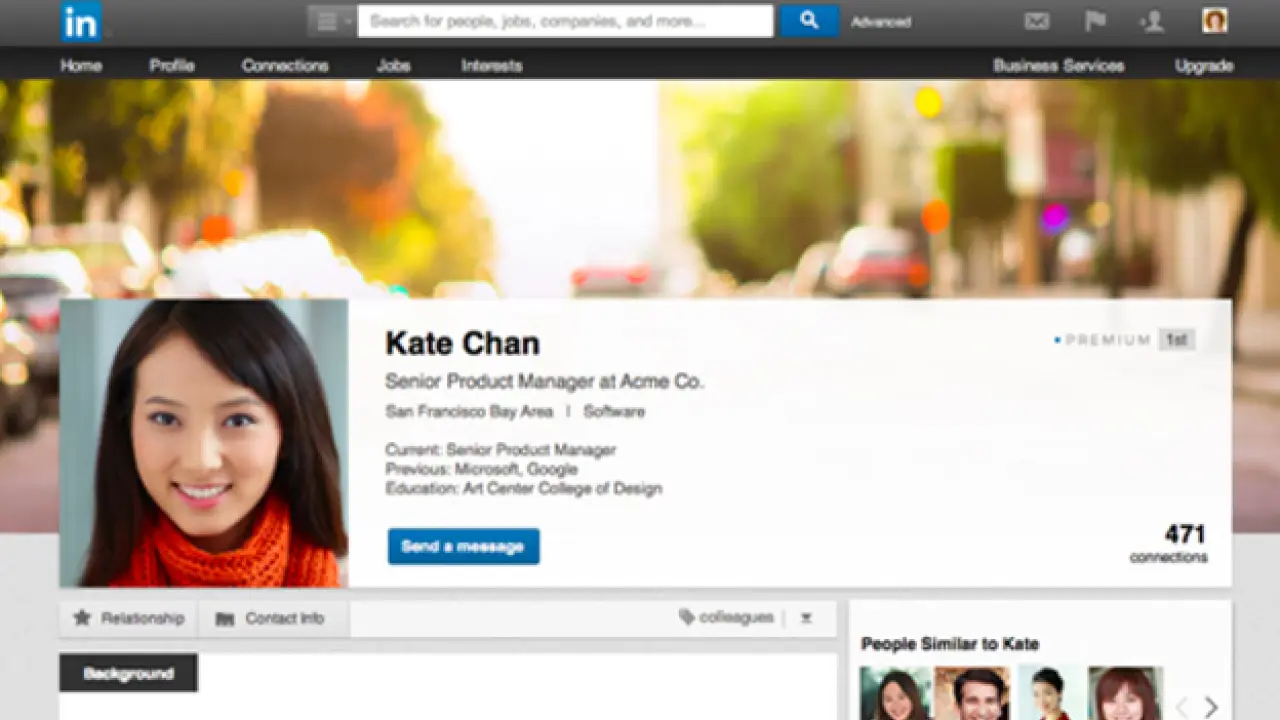This screenshot has width=1280, height=720.
Task: Click the Relationship star tab
Action: [129, 618]
